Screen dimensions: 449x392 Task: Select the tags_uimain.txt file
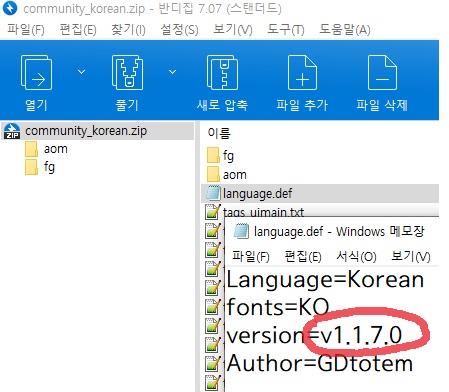[263, 212]
